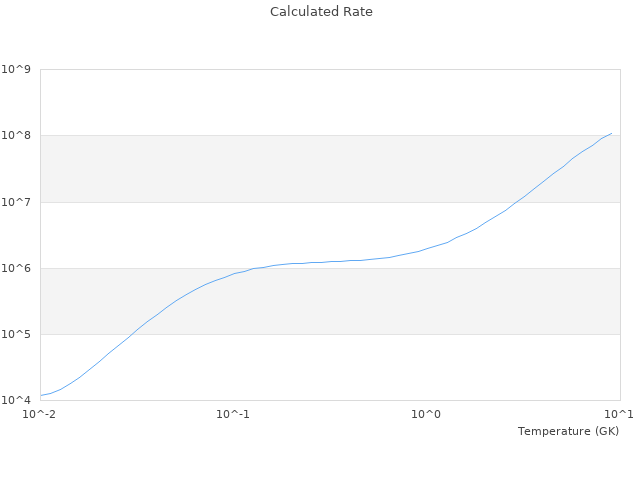The height and width of the screenshot is (480, 640).
Task: Click the gray band between 10^5 and 10^6
Action: pyautogui.click(x=330, y=301)
